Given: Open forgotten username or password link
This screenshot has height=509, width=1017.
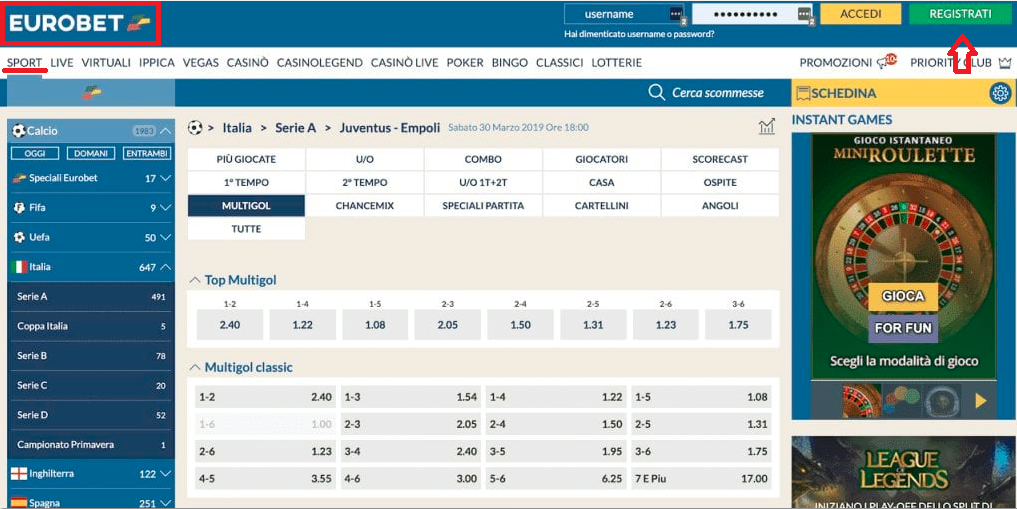Looking at the screenshot, I should [640, 34].
